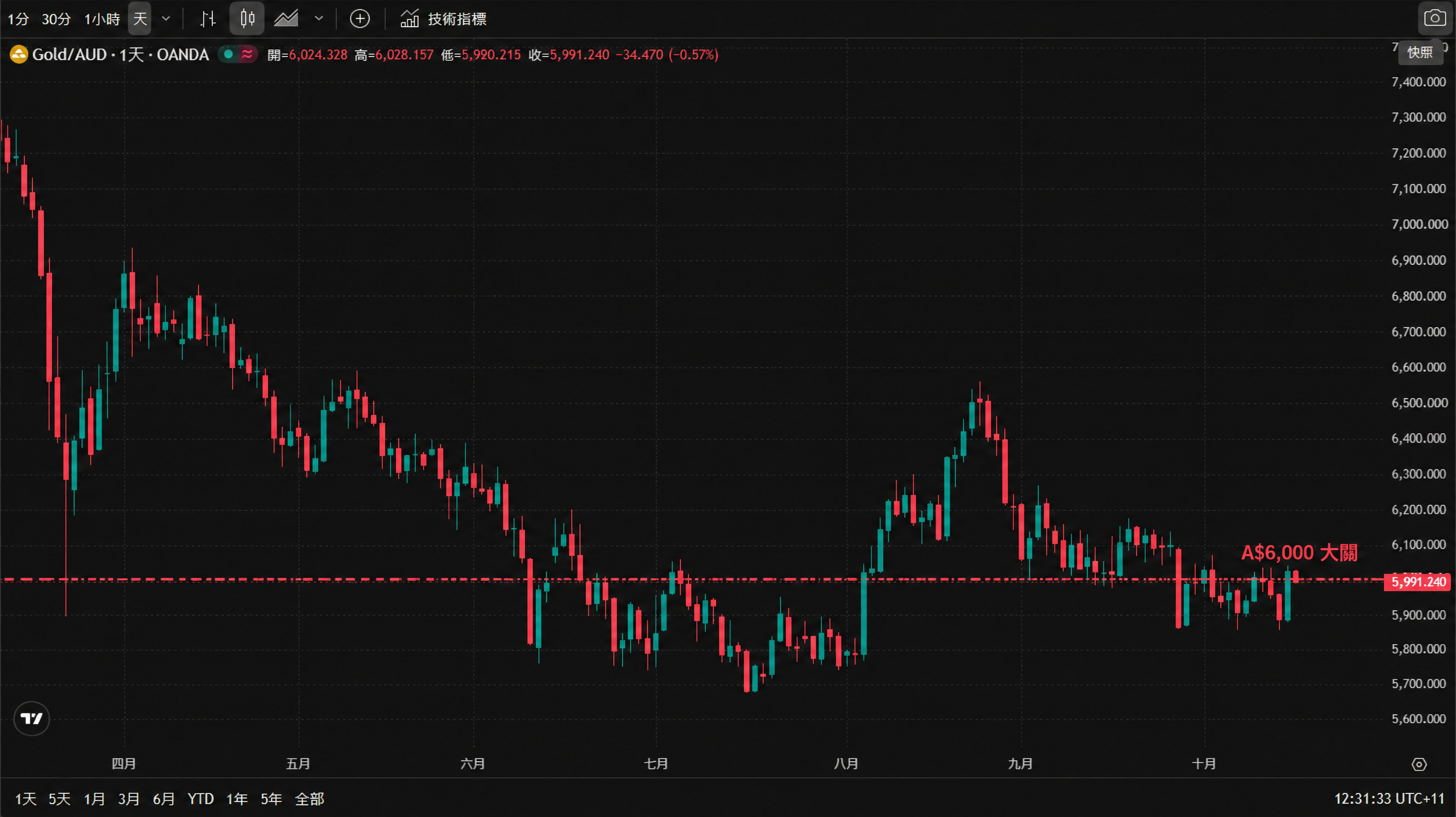Set time range to 1年
The width and height of the screenshot is (1456, 817).
(x=237, y=799)
